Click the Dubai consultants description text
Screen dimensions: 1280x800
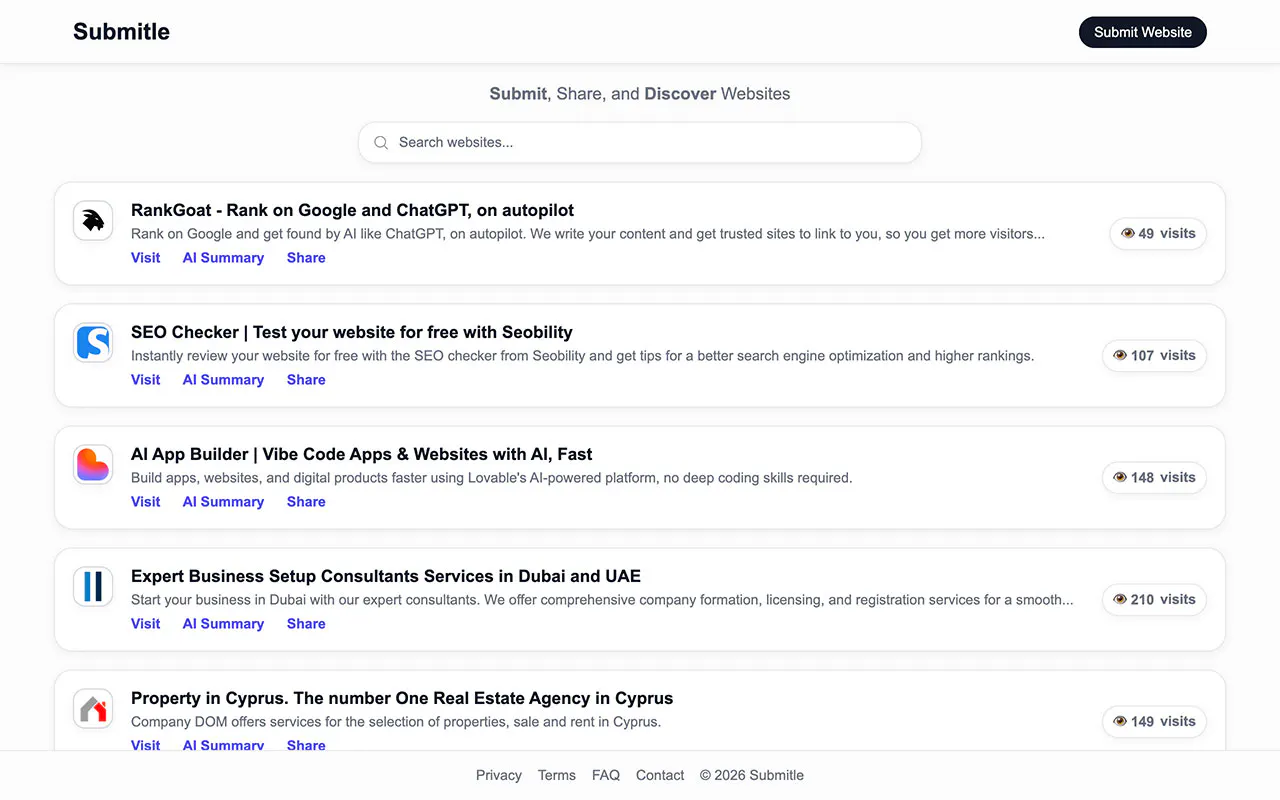[602, 600]
